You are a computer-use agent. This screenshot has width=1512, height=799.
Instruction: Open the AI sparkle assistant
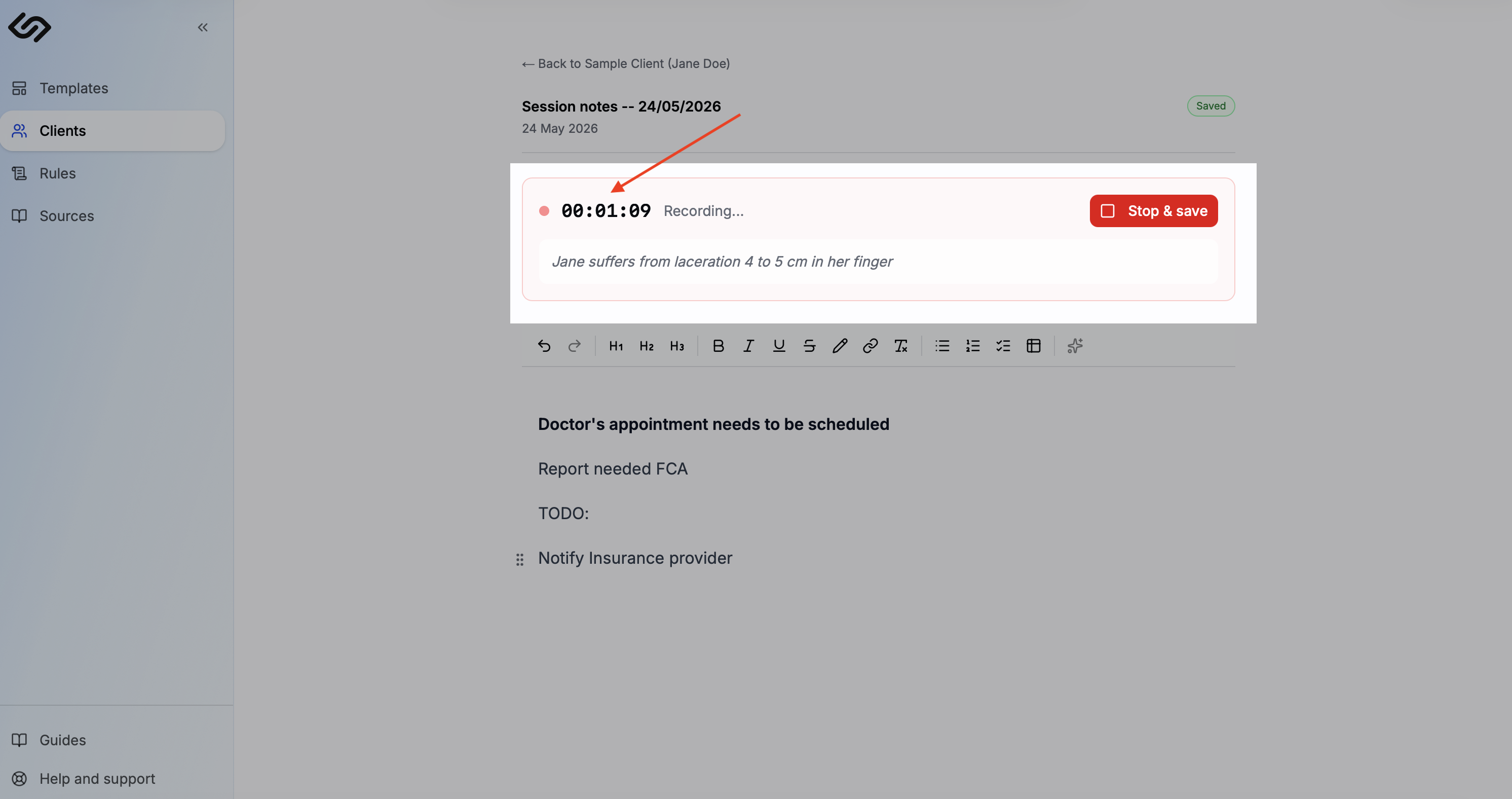pyautogui.click(x=1075, y=346)
